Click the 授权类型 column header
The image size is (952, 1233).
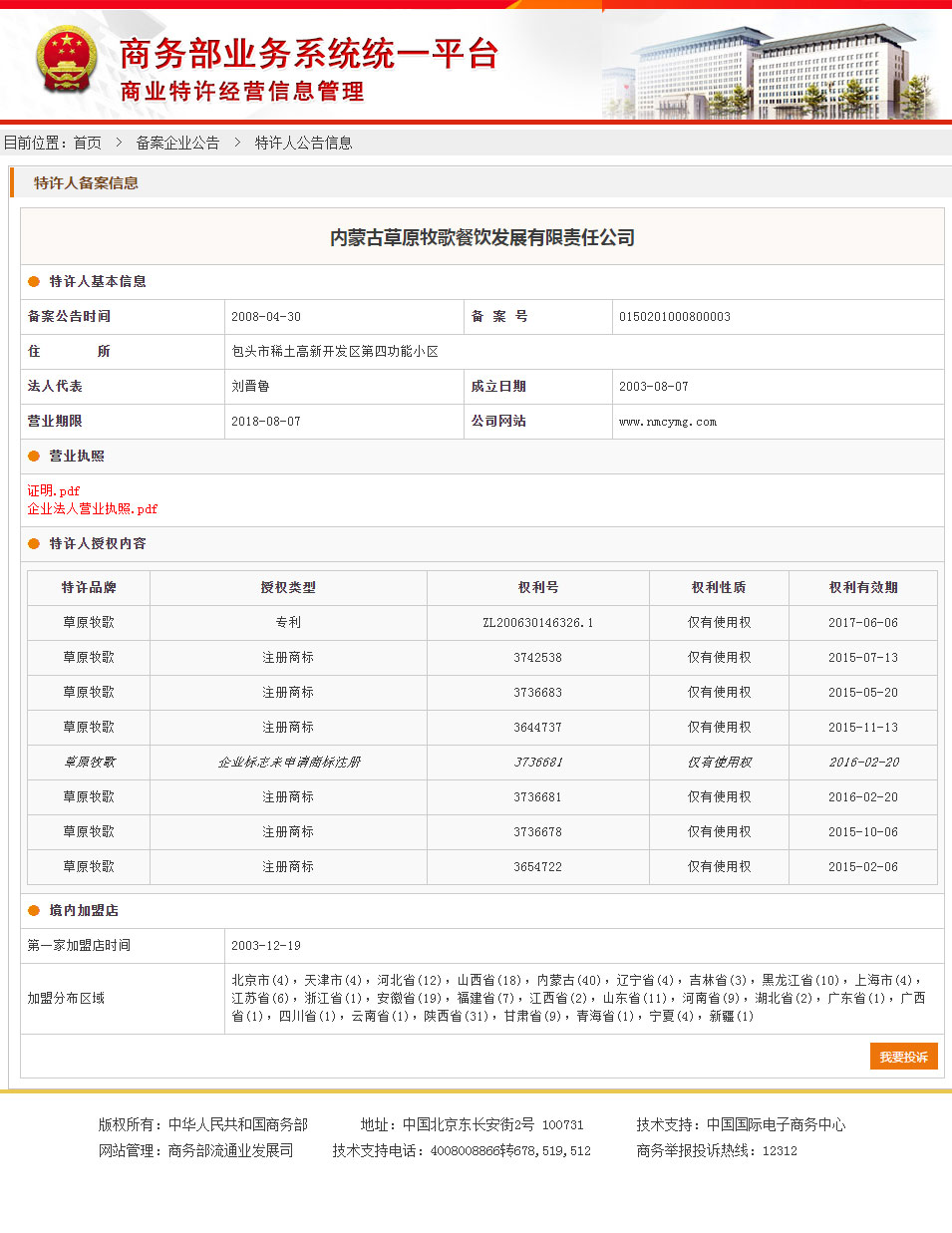(288, 588)
